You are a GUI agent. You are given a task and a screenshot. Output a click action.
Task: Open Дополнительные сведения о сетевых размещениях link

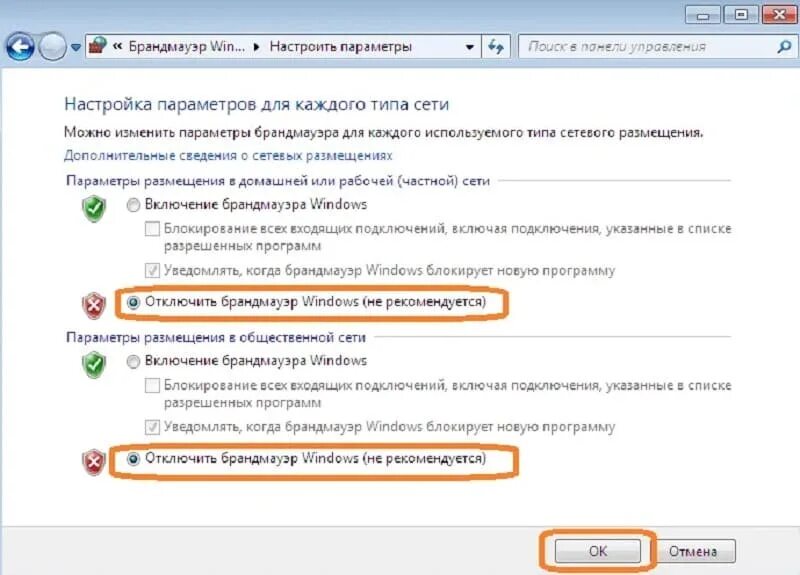click(228, 156)
